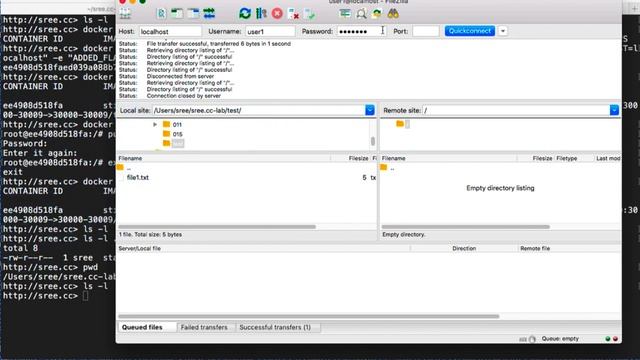Click the process queue icon
Image resolution: width=640 pixels, height=360 pixels.
tap(261, 13)
